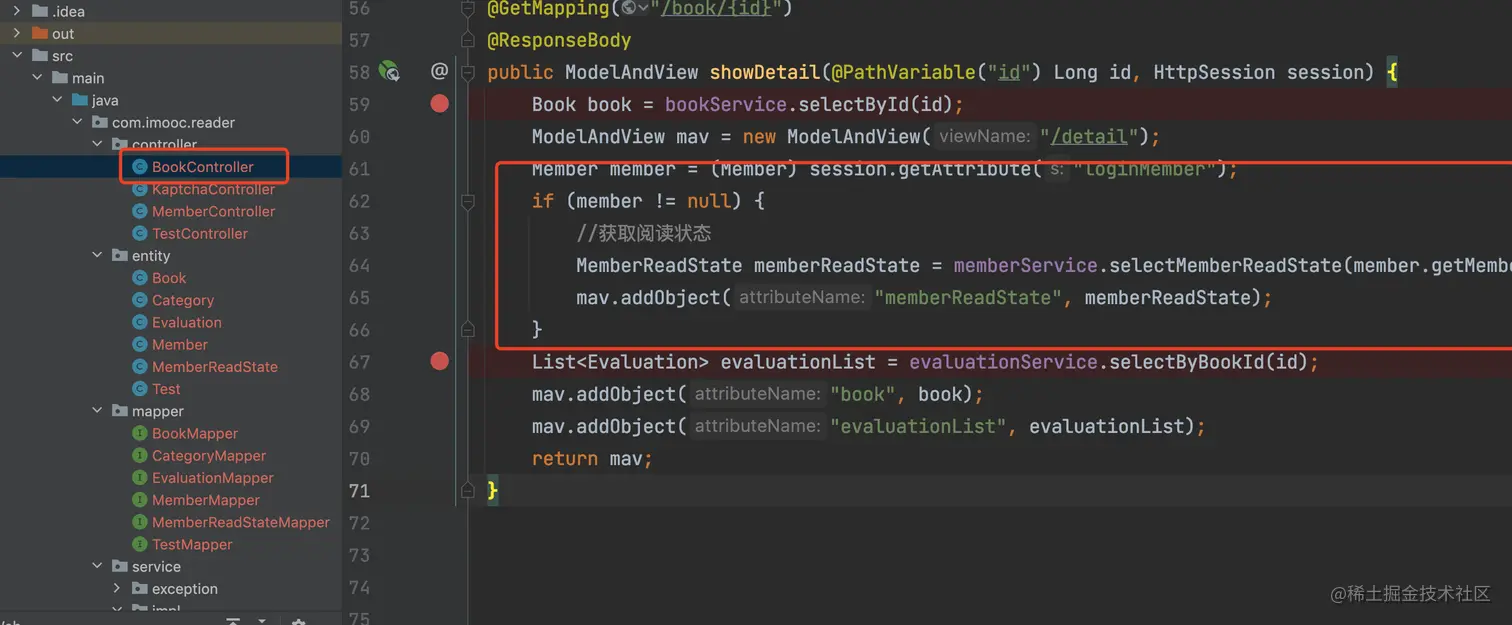This screenshot has height=625, width=1512.
Task: Click the globe URL icon beside @GetMapping
Action: pos(629,8)
